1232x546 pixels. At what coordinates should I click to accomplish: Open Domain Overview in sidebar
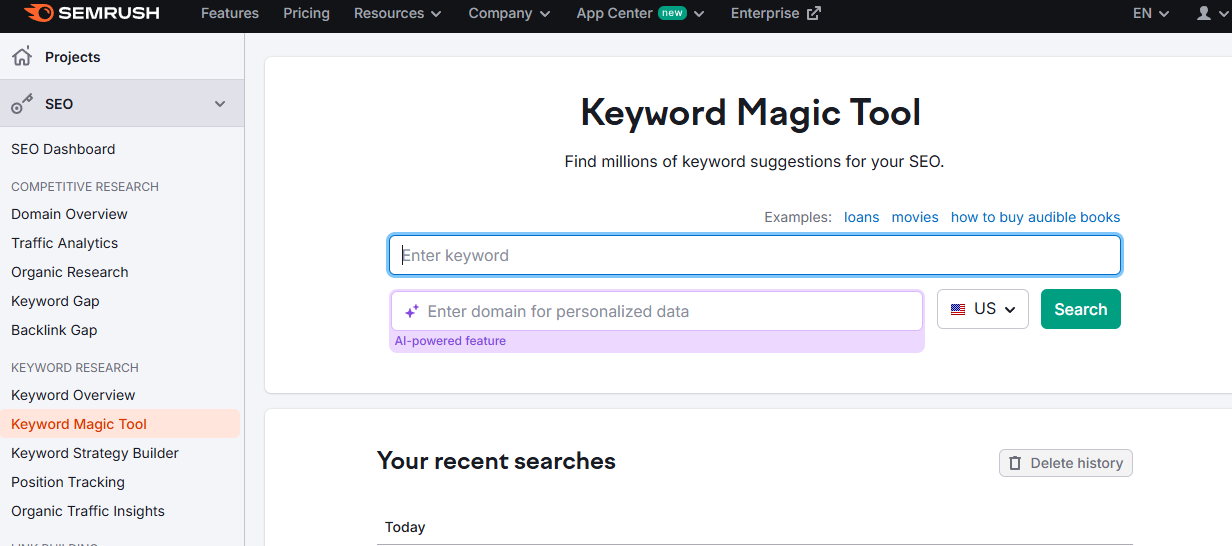(x=69, y=214)
